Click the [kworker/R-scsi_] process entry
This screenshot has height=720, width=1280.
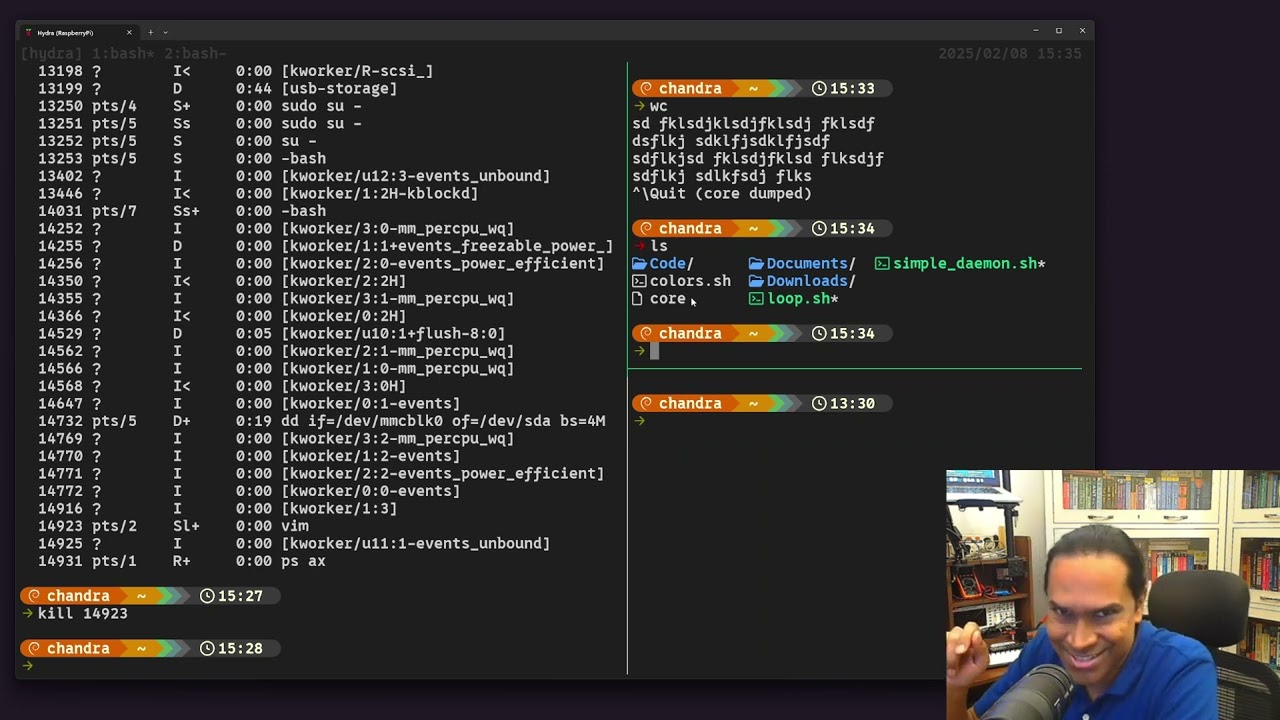click(x=357, y=71)
